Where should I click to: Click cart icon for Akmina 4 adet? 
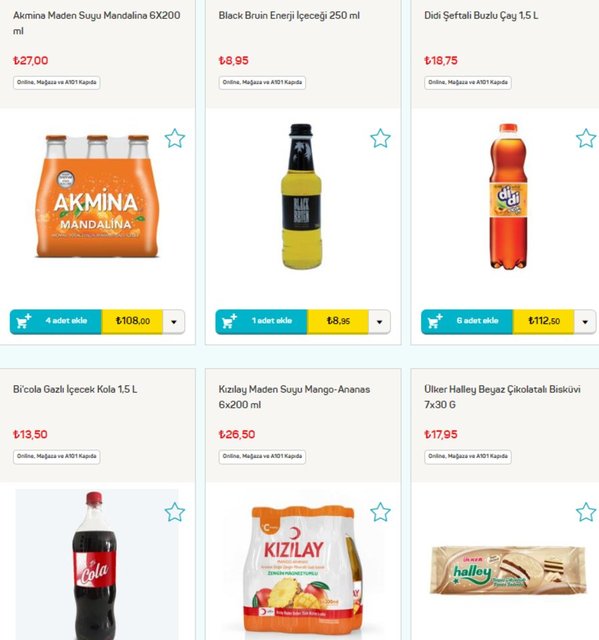pyautogui.click(x=23, y=321)
